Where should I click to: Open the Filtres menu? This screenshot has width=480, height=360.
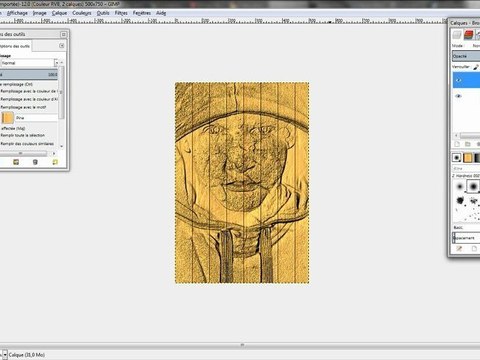121,13
